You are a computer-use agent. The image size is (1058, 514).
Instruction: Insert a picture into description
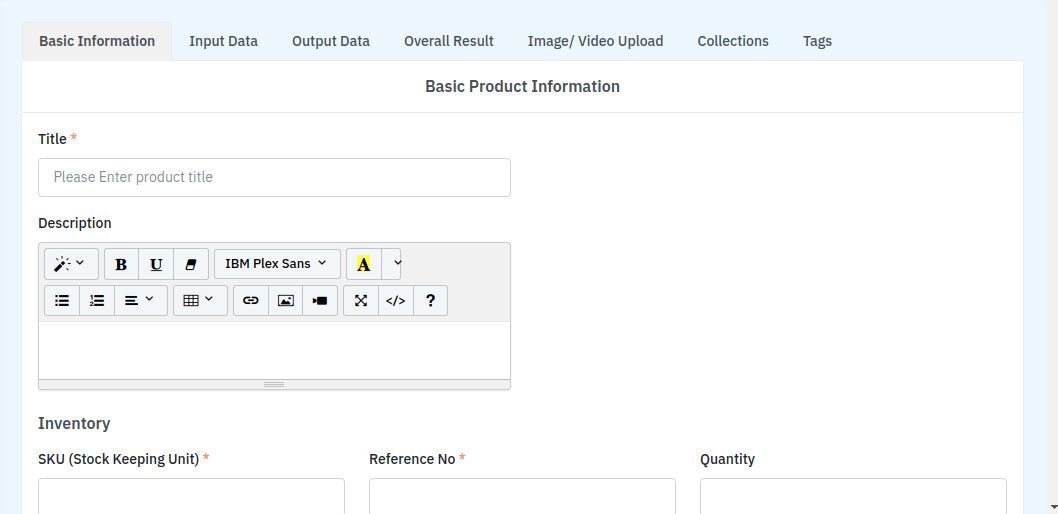point(286,300)
